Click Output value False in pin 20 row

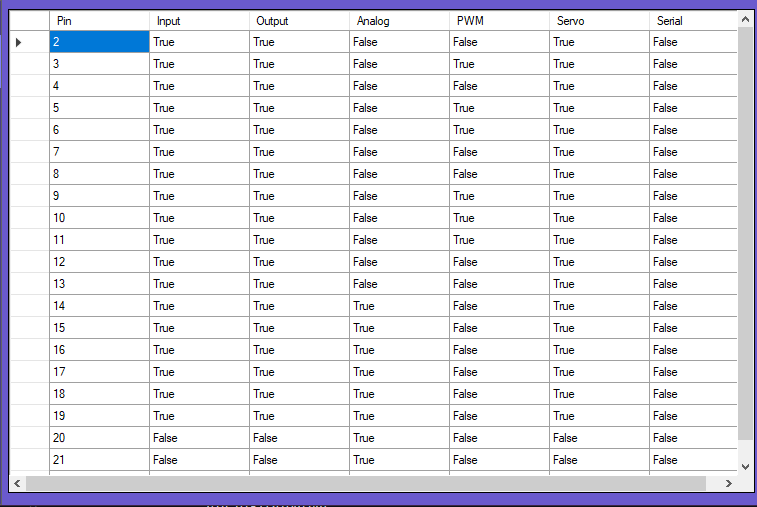[299, 437]
